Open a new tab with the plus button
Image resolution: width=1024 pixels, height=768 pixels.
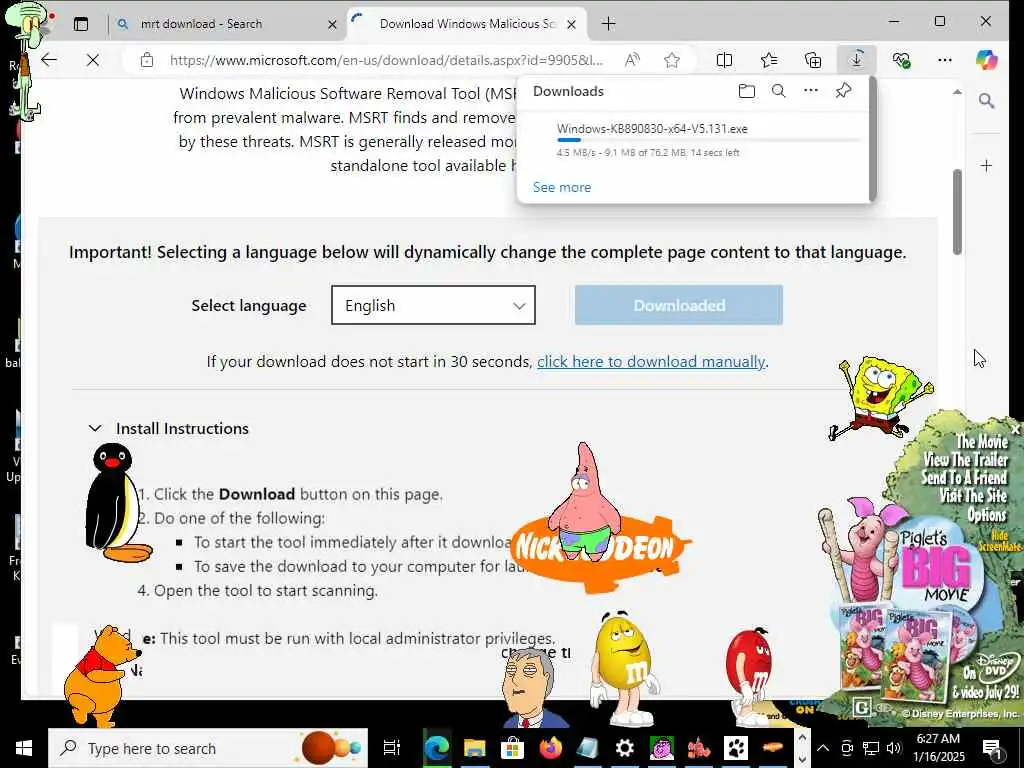pyautogui.click(x=608, y=24)
